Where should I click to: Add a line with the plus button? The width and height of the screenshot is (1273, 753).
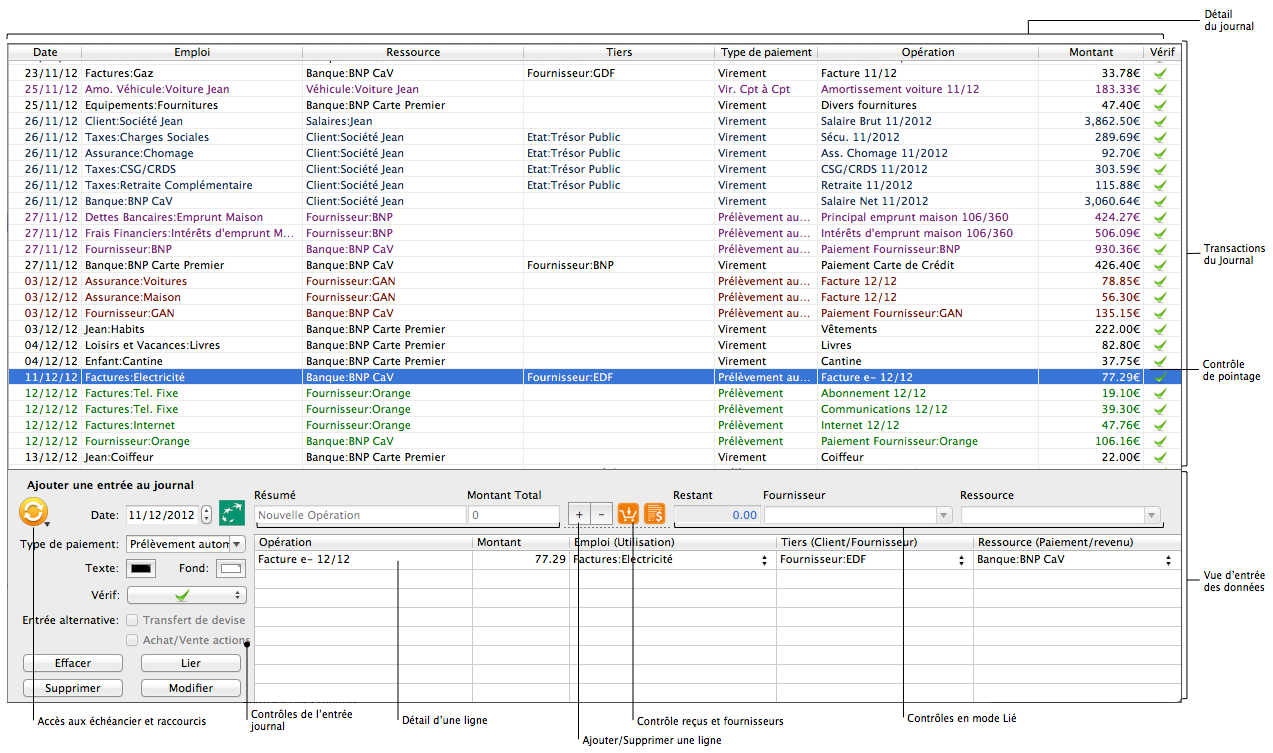point(579,514)
